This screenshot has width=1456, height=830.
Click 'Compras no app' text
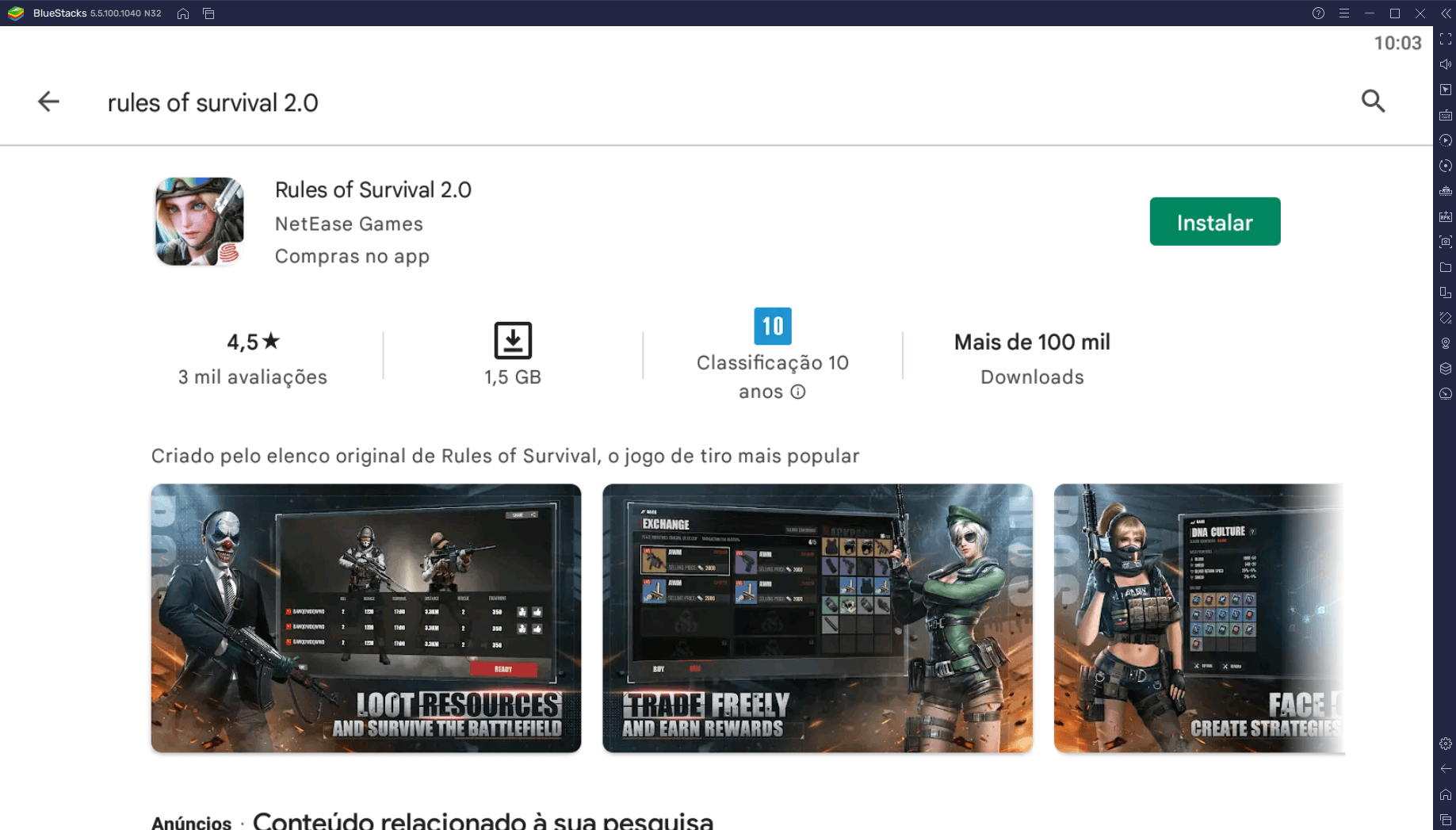[x=352, y=257]
